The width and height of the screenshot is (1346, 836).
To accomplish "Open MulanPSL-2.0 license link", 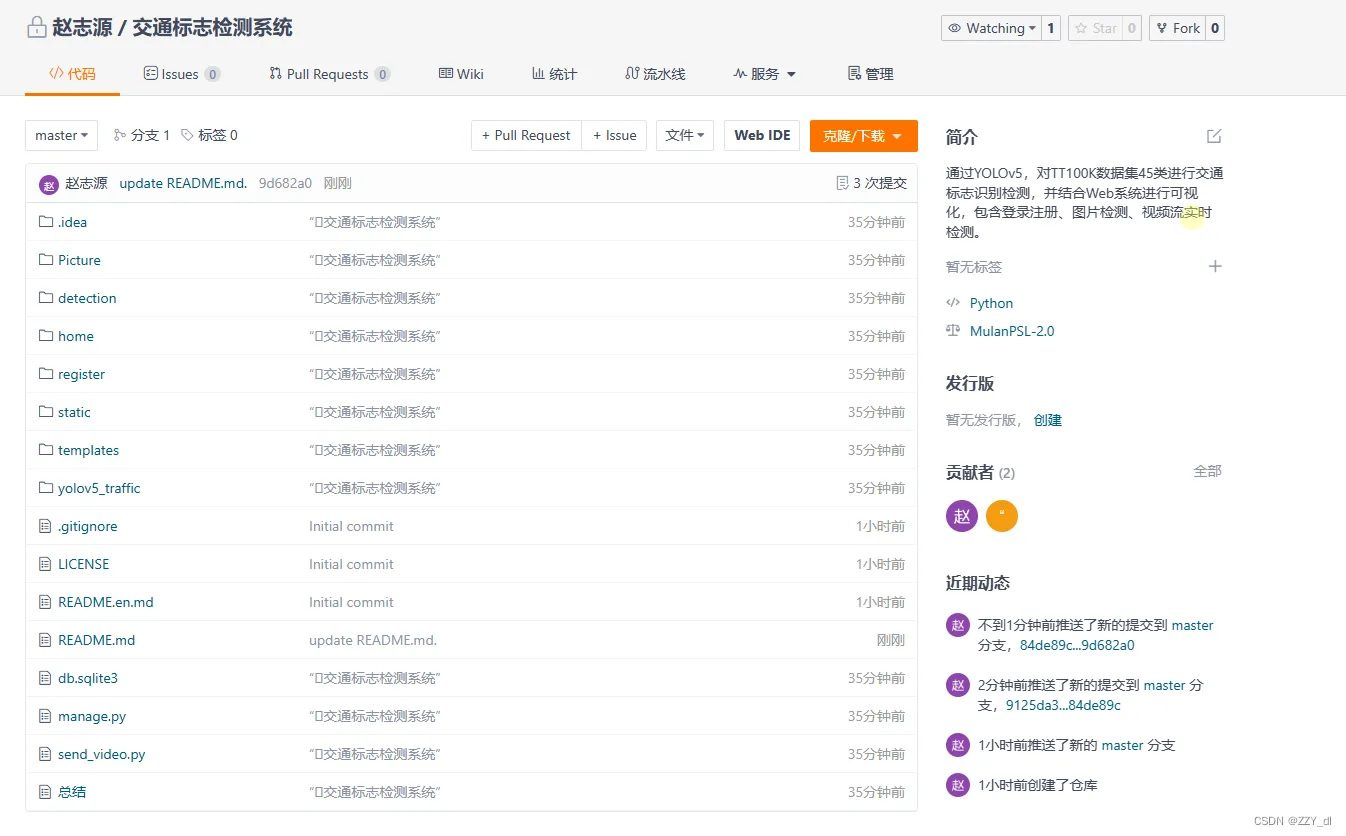I will point(1012,331).
